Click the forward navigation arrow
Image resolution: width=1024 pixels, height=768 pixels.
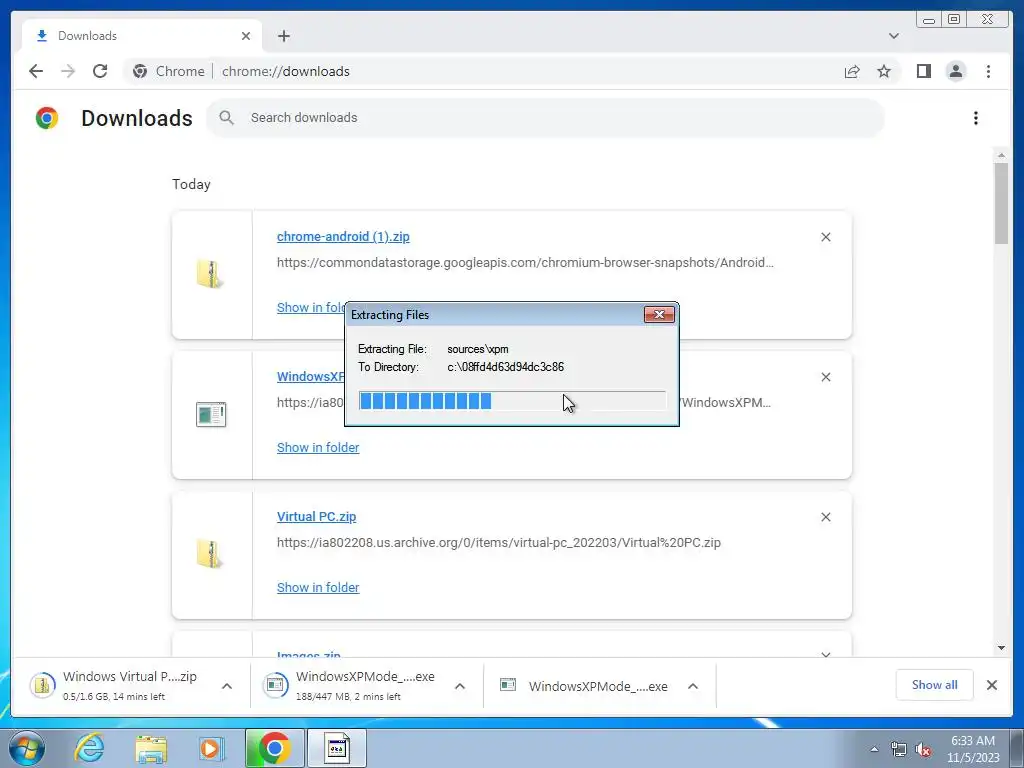68,71
